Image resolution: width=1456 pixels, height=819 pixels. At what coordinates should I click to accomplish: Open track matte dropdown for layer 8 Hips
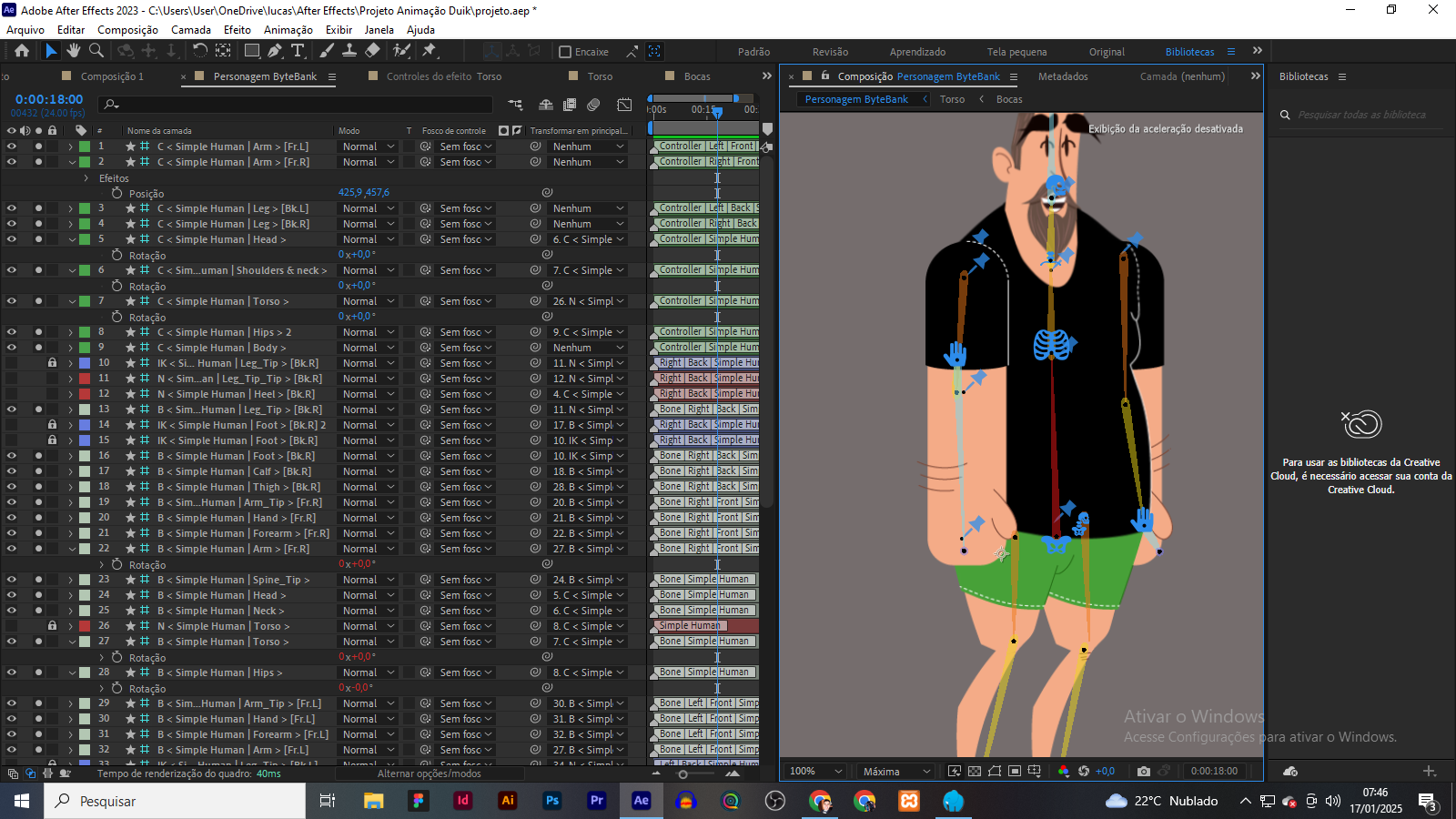(465, 332)
